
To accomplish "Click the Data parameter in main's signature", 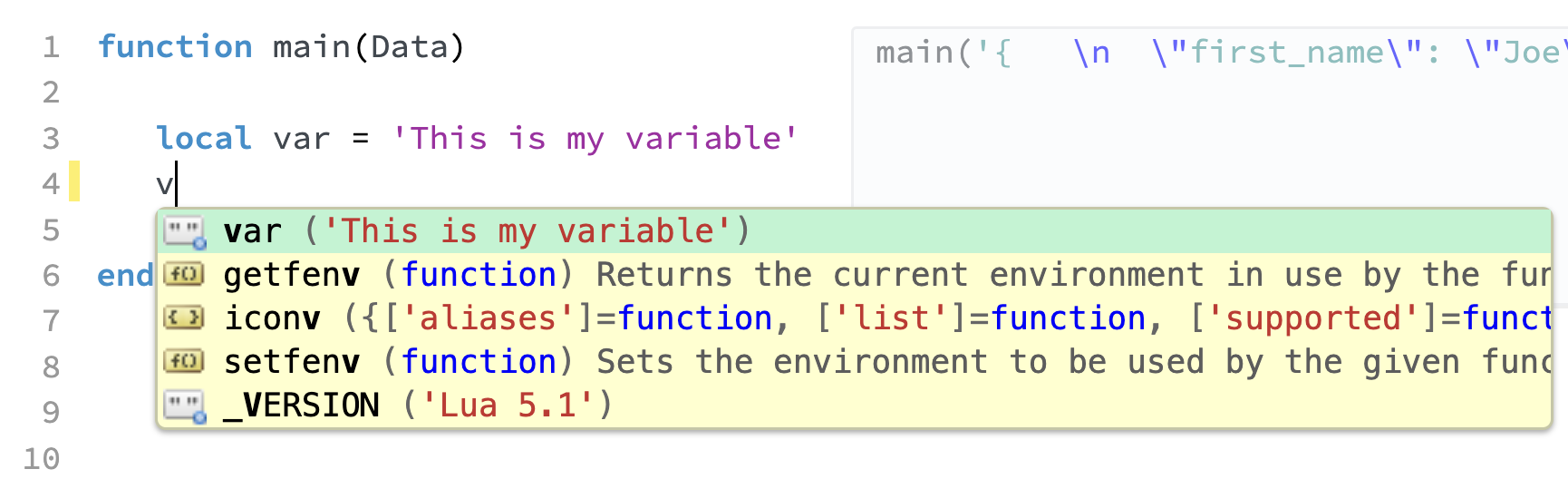I will click(411, 47).
